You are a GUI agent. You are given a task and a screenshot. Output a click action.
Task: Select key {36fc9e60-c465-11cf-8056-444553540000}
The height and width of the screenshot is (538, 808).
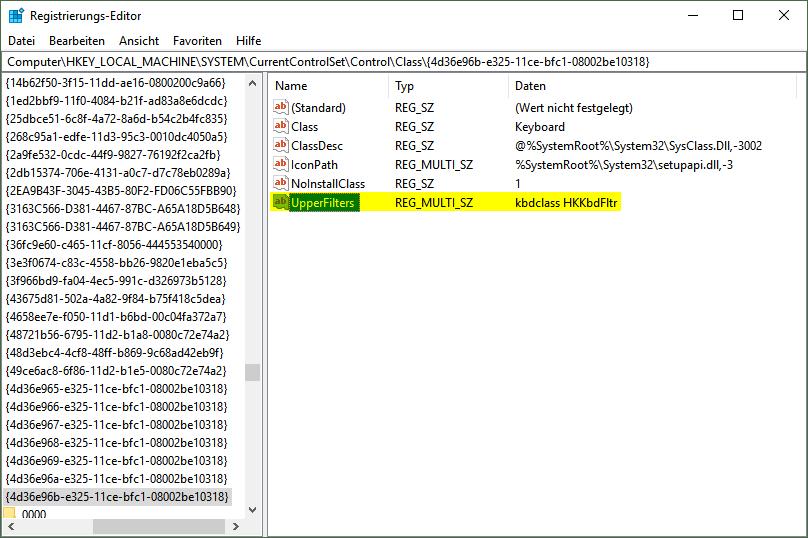(114, 244)
